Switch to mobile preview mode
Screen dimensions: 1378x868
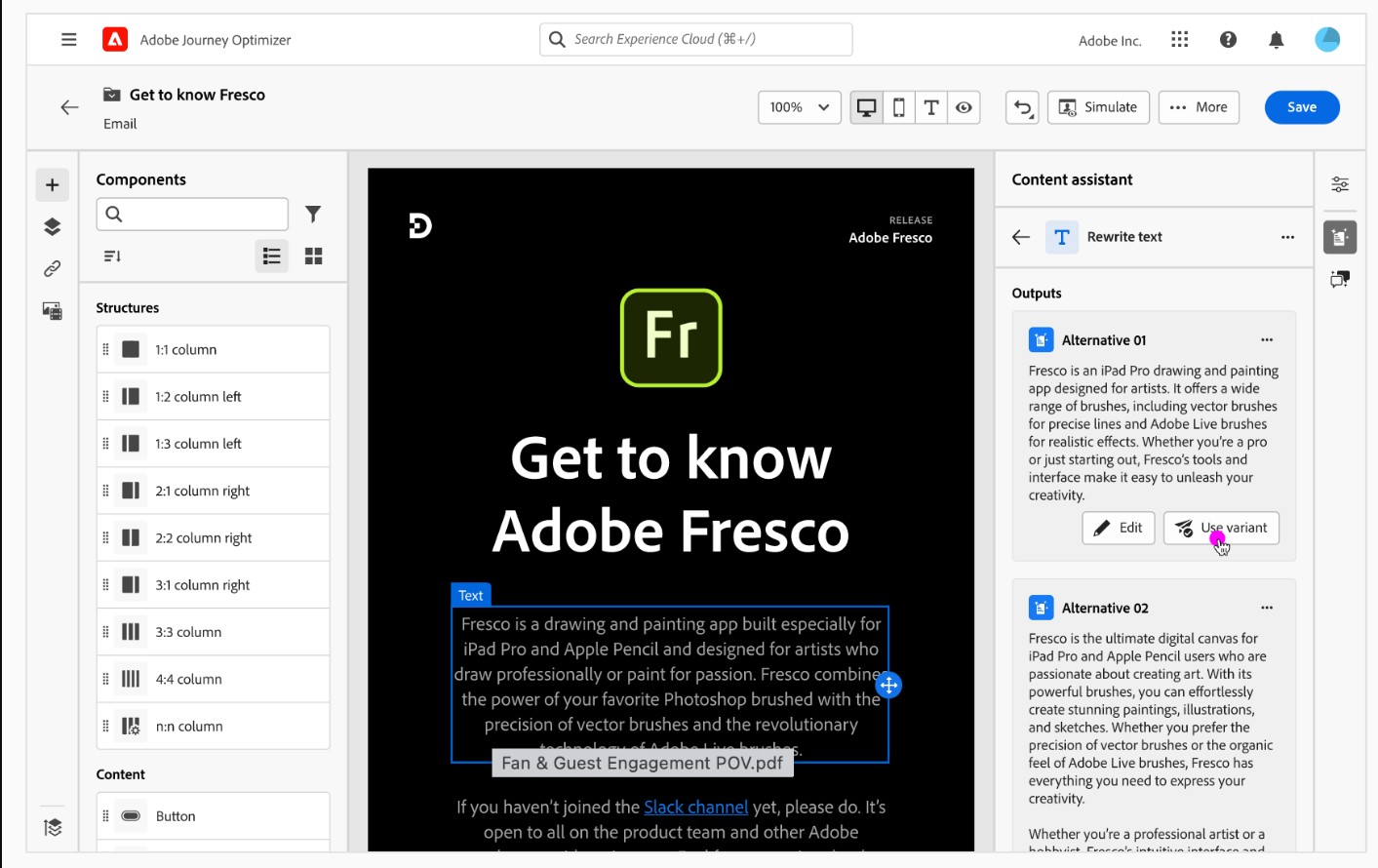(899, 107)
